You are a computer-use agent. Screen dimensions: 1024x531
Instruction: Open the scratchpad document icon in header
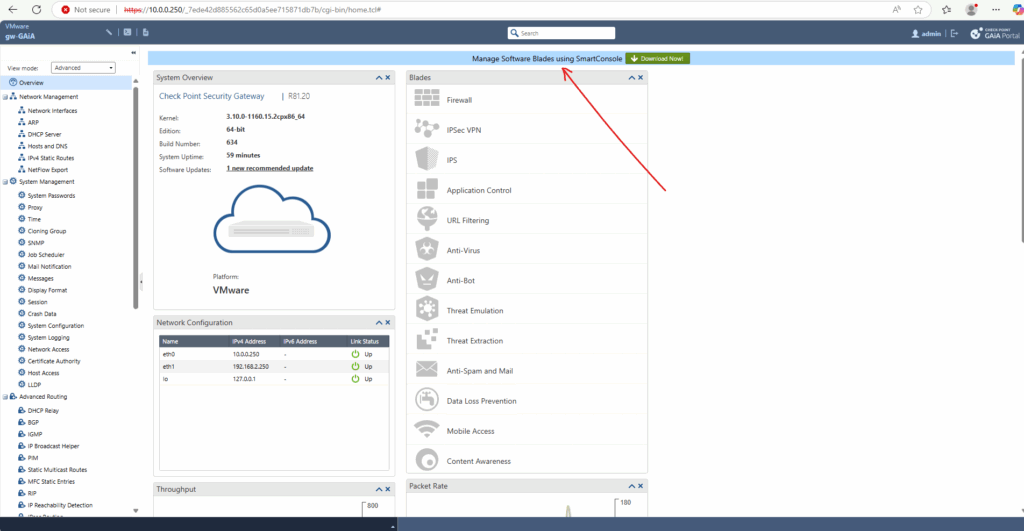click(x=146, y=32)
